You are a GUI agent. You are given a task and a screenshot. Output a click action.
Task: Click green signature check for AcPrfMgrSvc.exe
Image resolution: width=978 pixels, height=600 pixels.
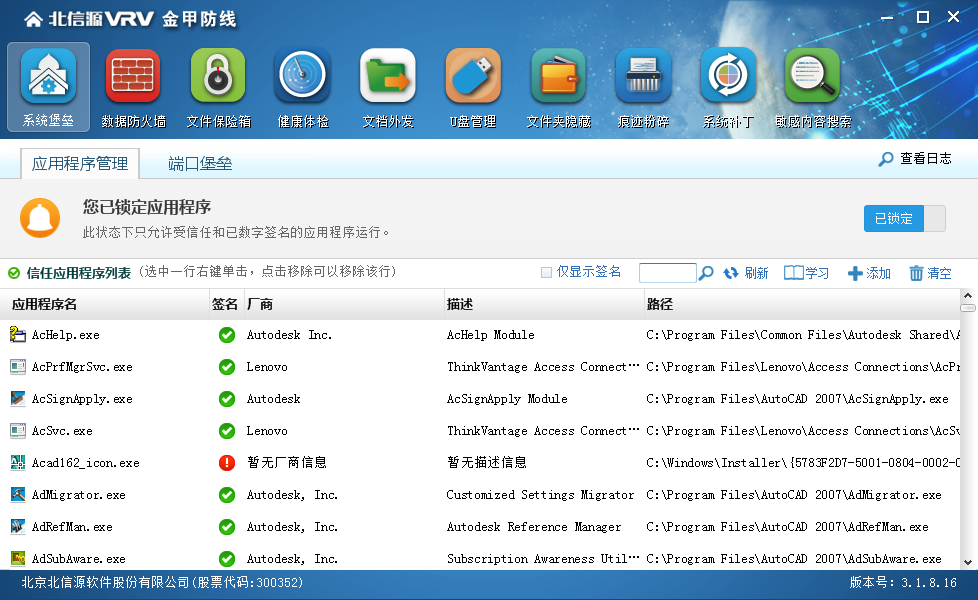(x=227, y=367)
